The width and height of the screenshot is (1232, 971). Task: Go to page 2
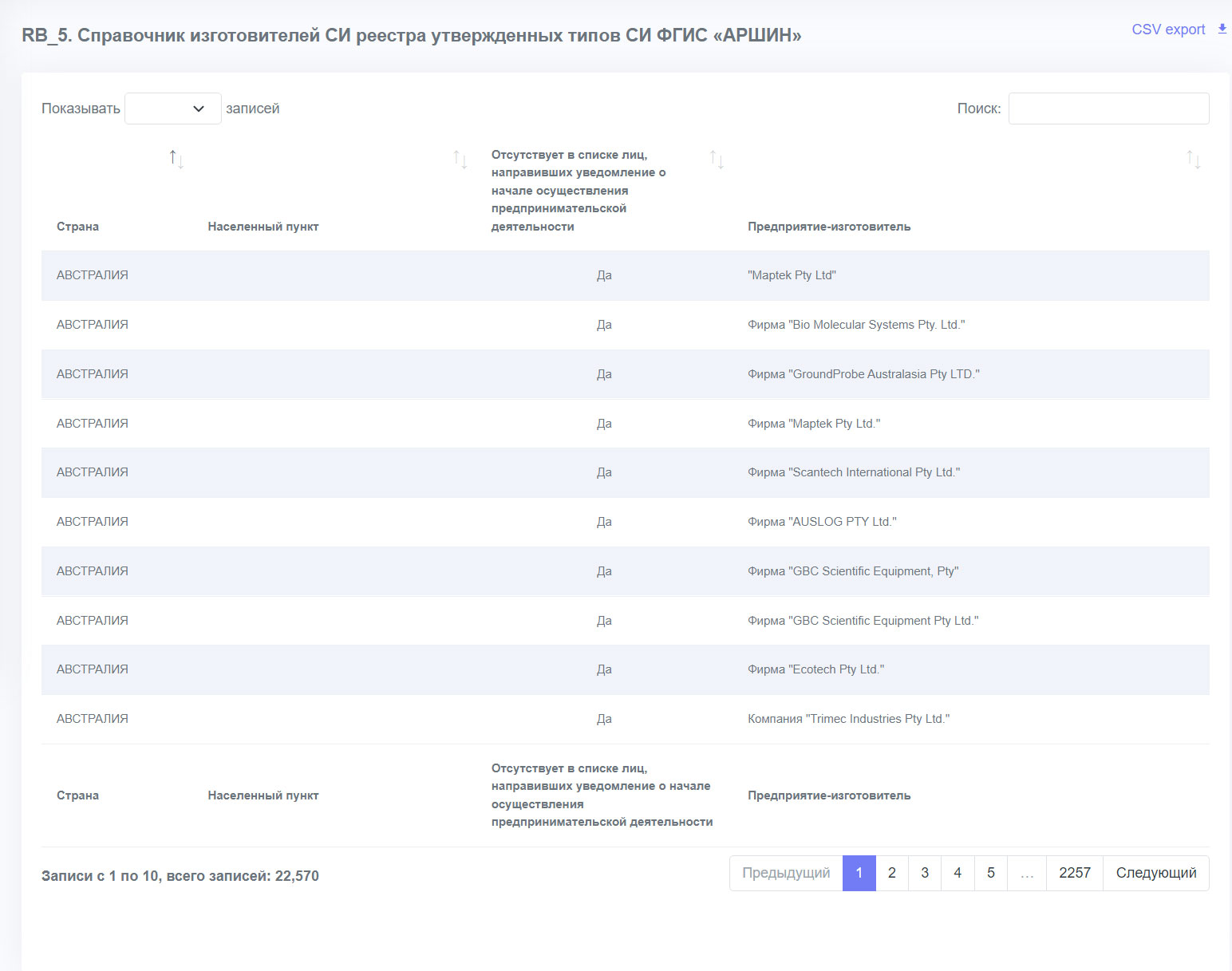(892, 873)
